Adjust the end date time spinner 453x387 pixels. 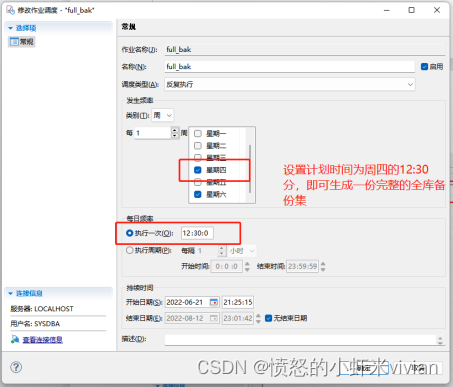[x=258, y=318]
